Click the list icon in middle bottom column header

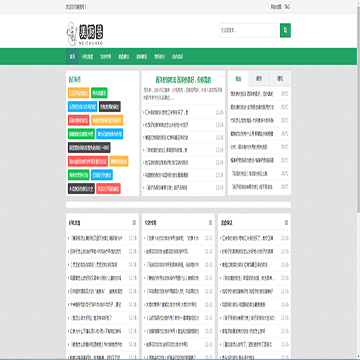[x=210, y=223]
